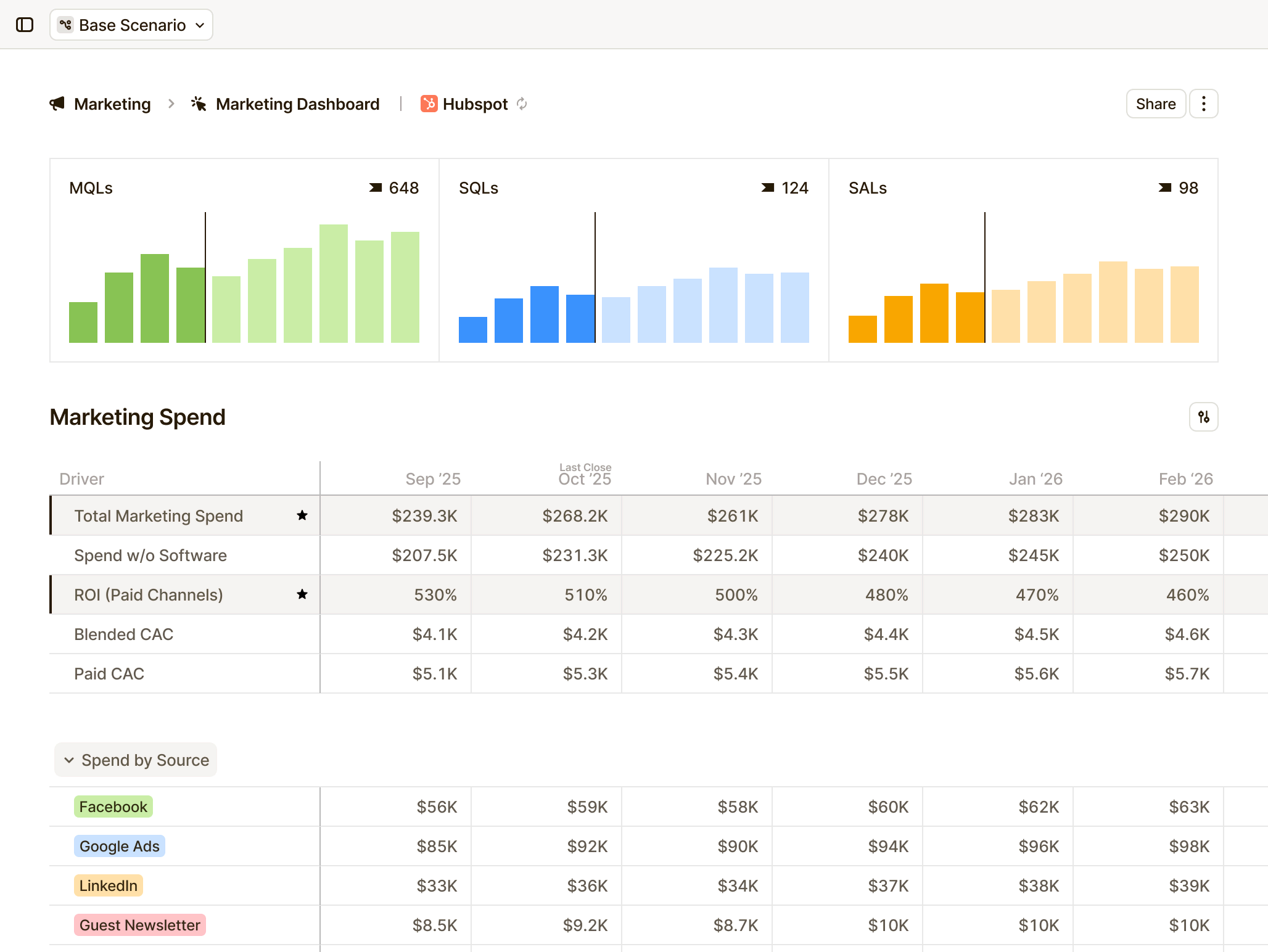
Task: Select the Blended CAC driver row
Action: (123, 634)
